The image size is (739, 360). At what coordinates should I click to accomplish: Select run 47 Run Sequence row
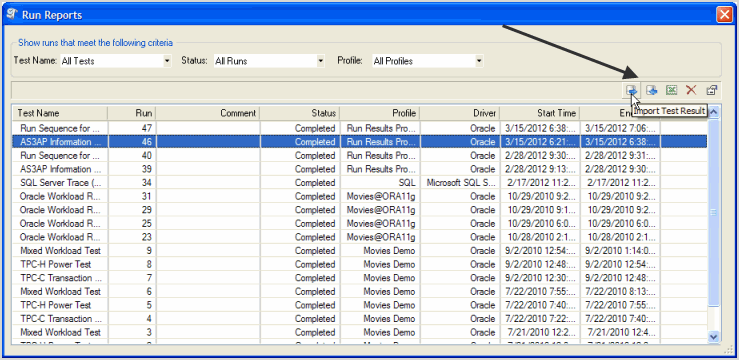click(360, 128)
